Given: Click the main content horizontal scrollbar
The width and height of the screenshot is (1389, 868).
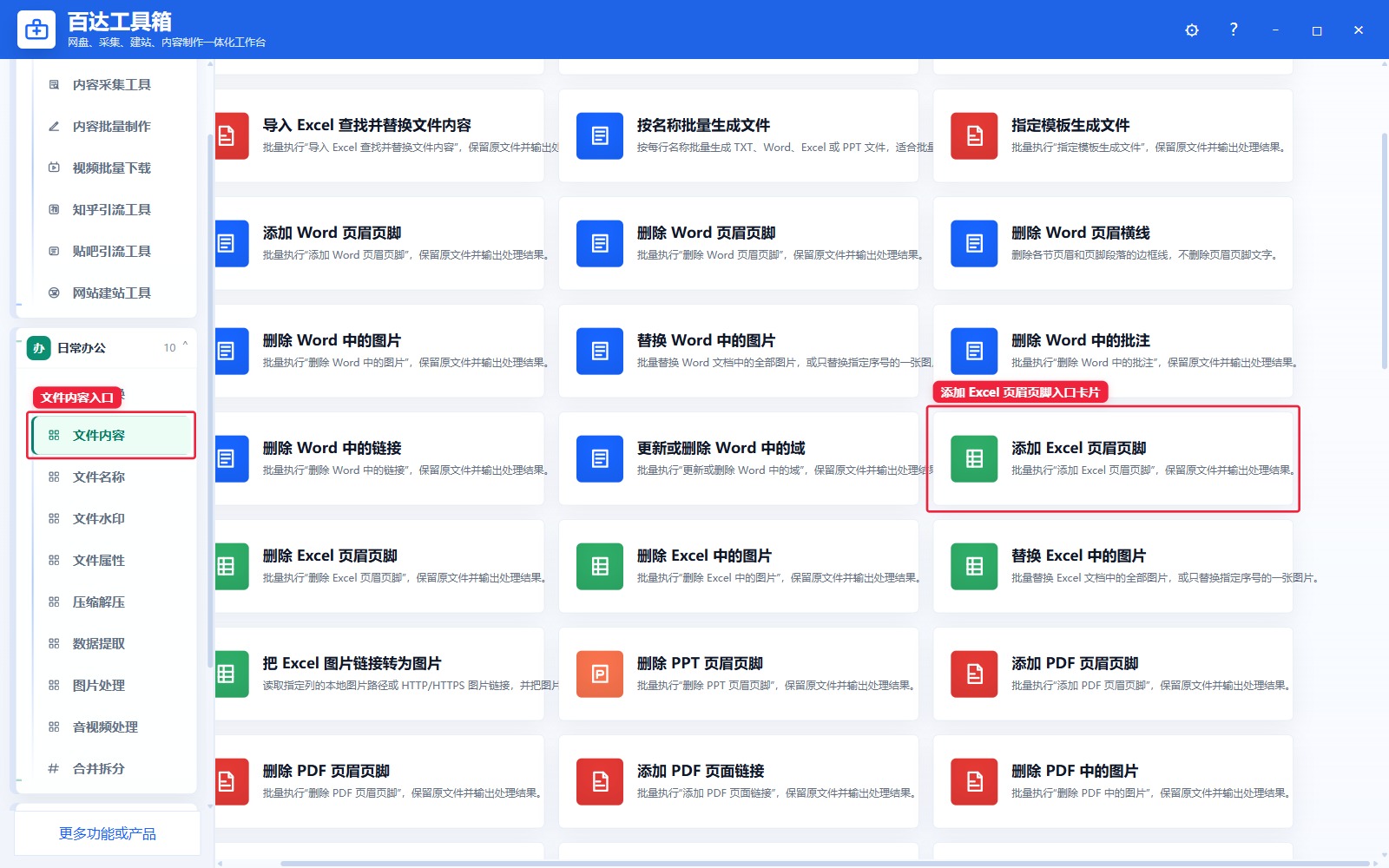Looking at the screenshot, I should coord(825,864).
